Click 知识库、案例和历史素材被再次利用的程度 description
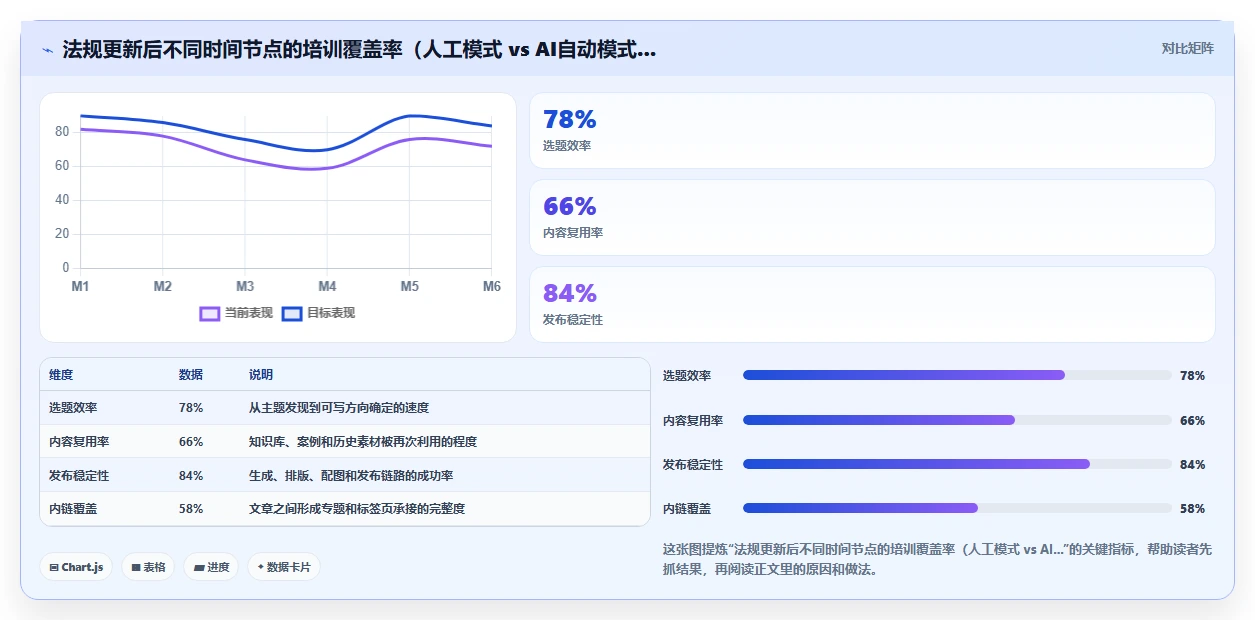 pos(363,441)
